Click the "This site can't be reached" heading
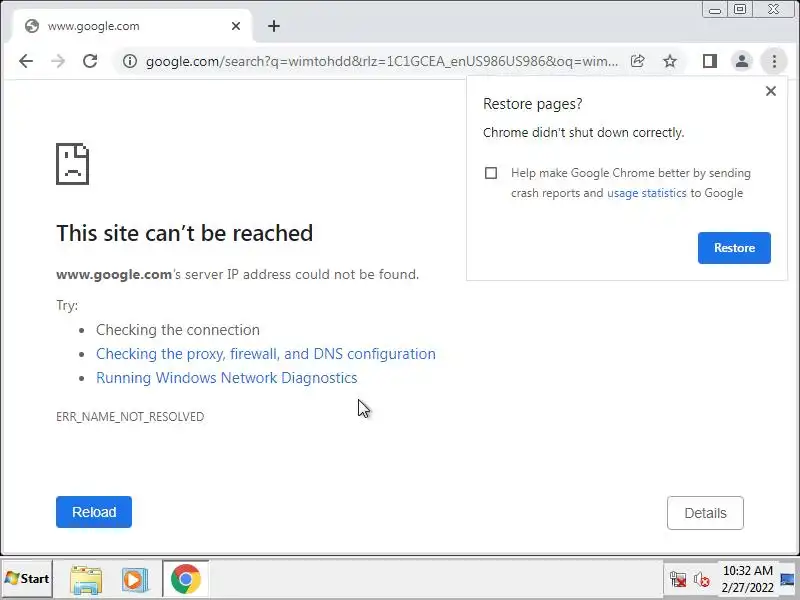This screenshot has width=800, height=600. pos(185,233)
